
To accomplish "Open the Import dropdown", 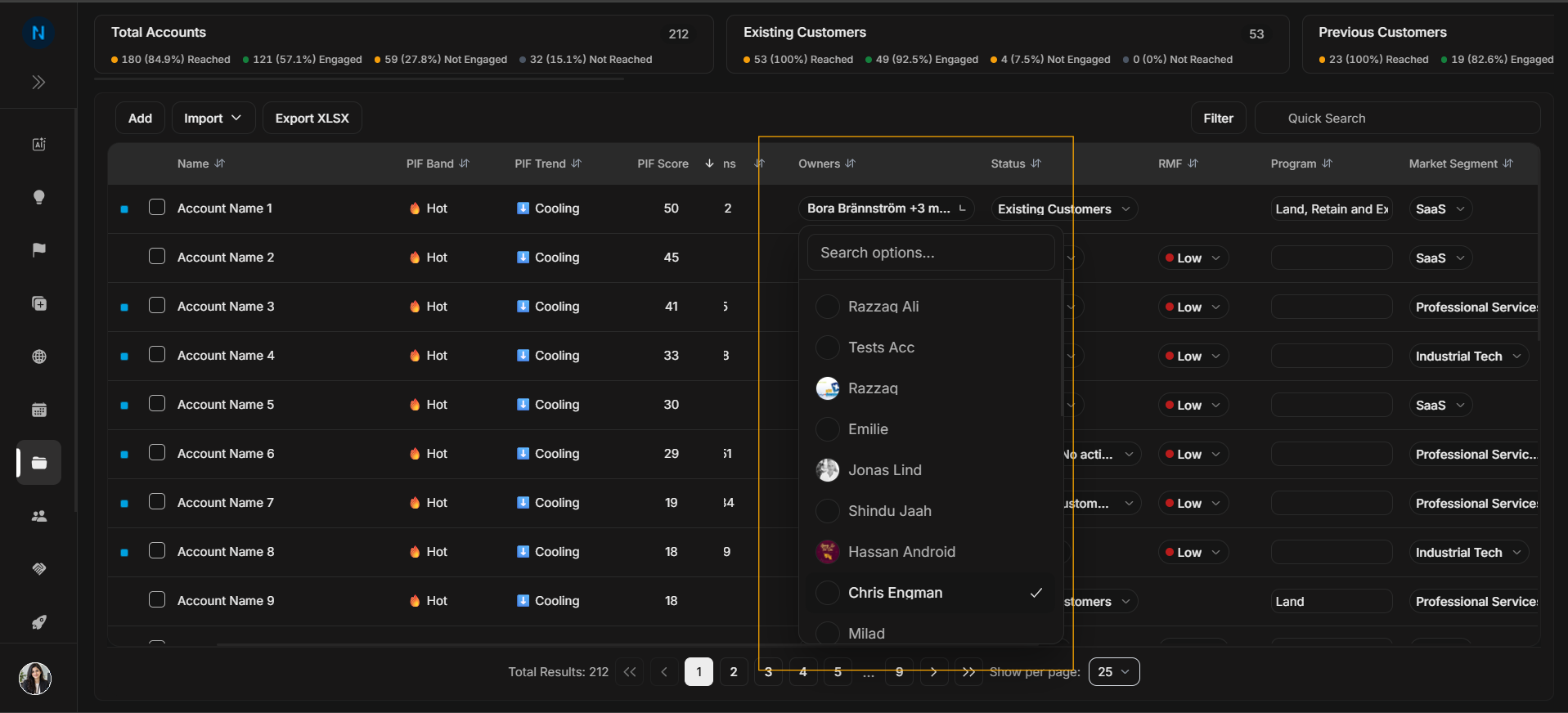I will [x=213, y=119].
